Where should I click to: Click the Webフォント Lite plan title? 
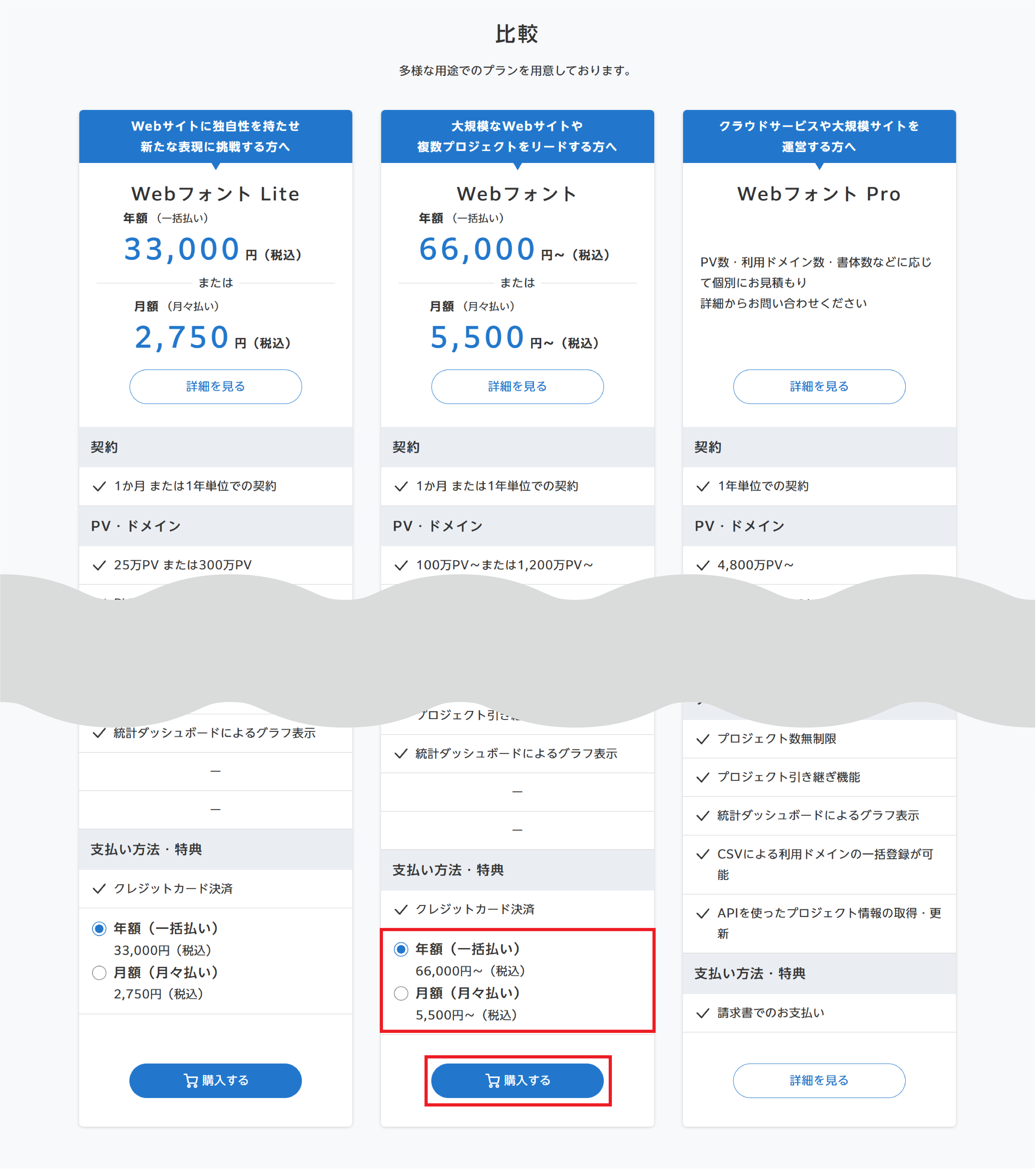(216, 194)
